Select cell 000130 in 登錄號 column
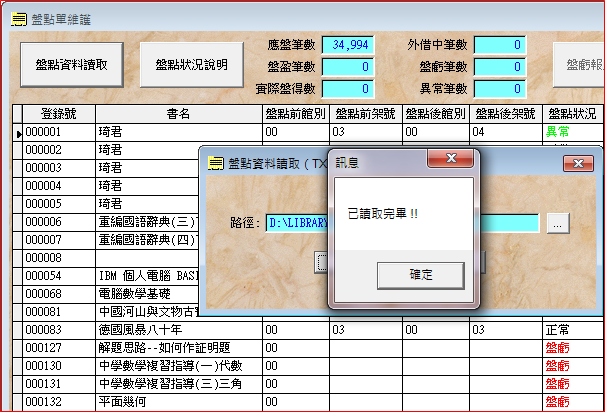This screenshot has width=605, height=412. coord(59,366)
